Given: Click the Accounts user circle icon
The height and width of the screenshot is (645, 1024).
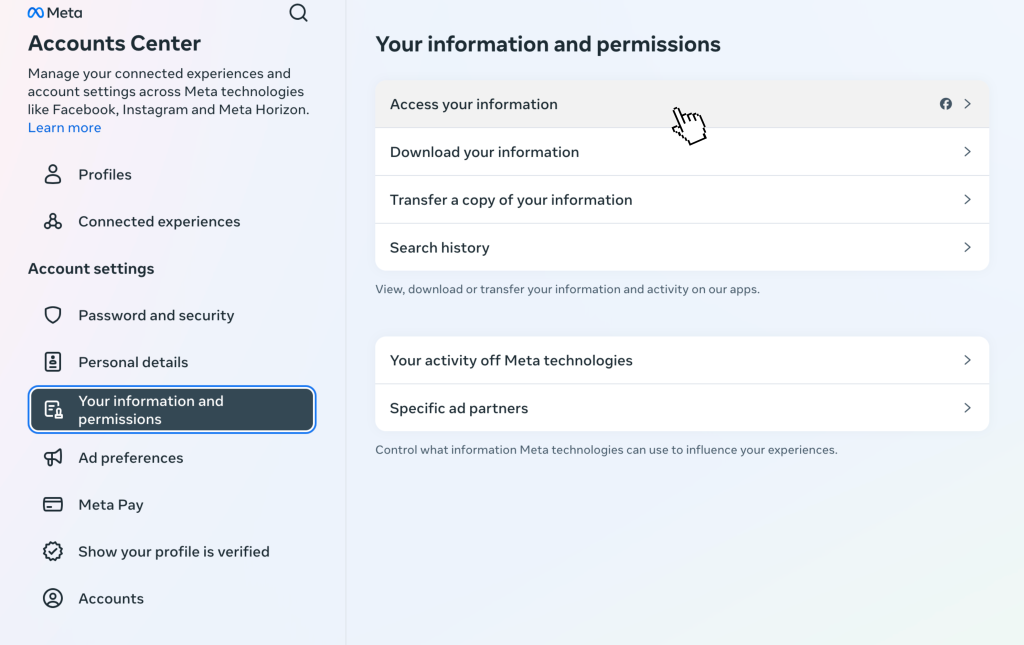Looking at the screenshot, I should pos(53,598).
